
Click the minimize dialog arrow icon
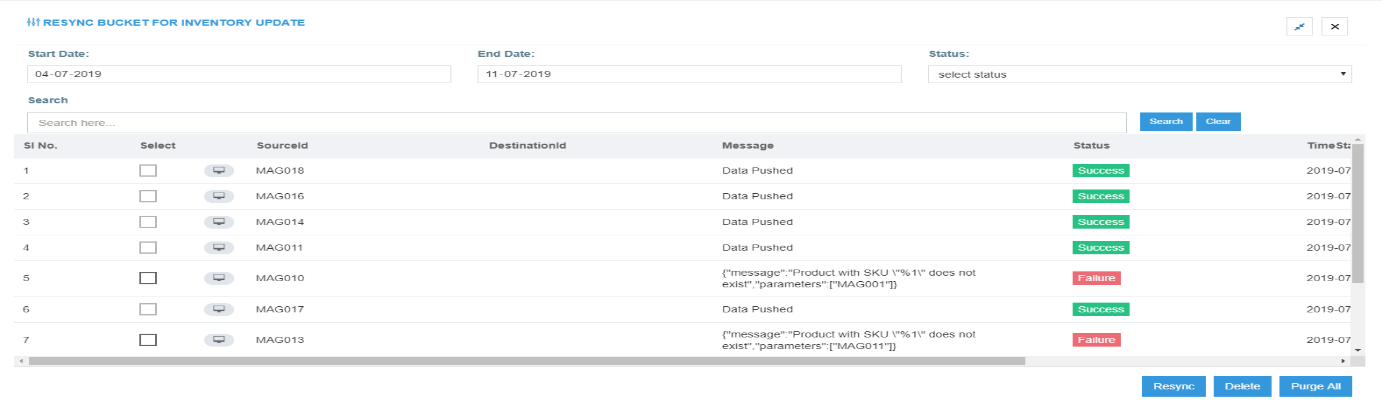(x=1299, y=27)
